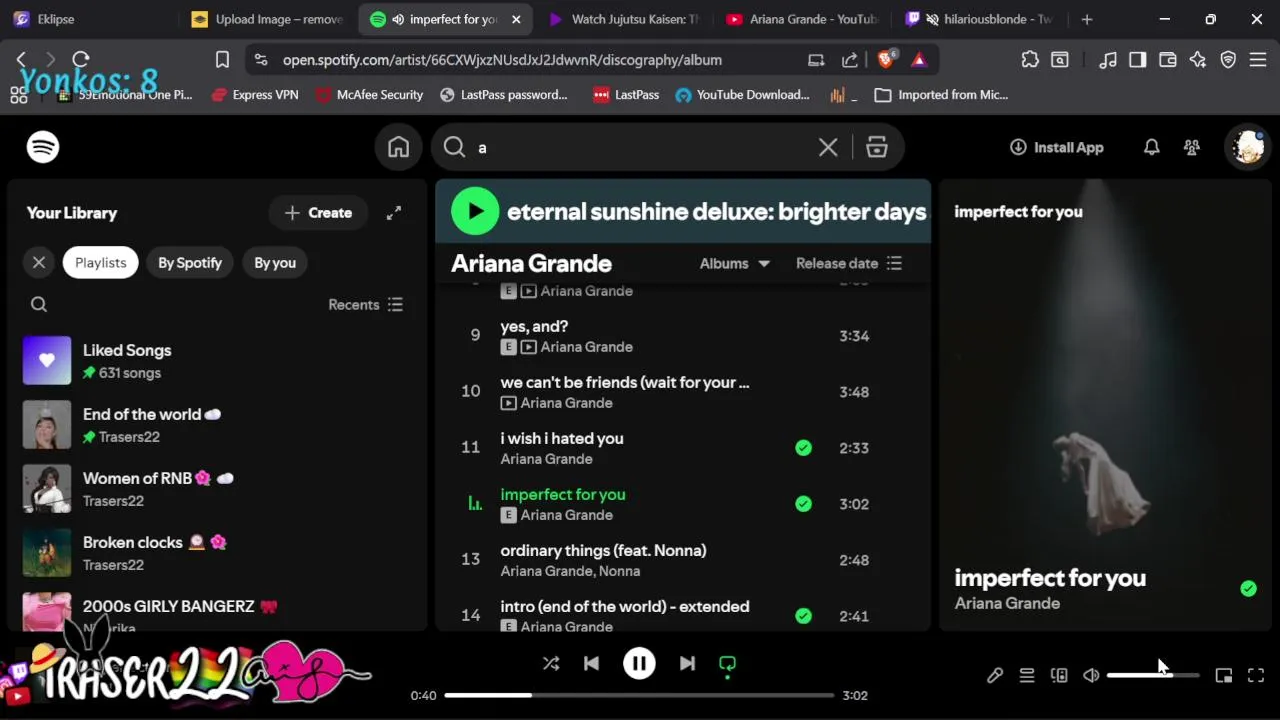Toggle the By you filter chip
Screen dimensions: 1280x720
coord(275,262)
